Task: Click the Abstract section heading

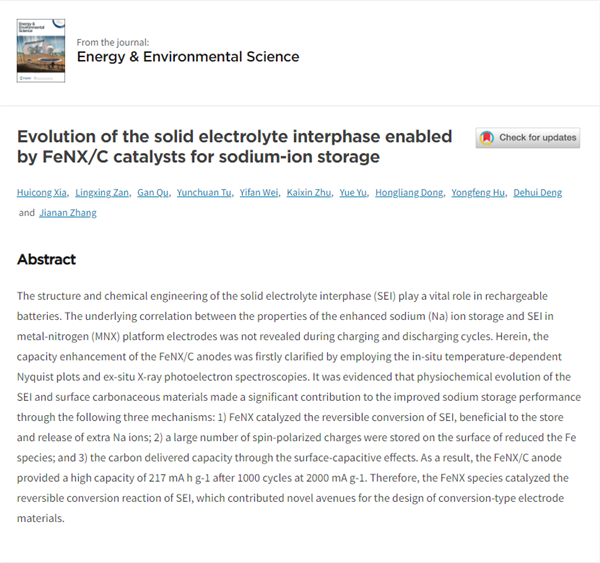Action: click(47, 259)
